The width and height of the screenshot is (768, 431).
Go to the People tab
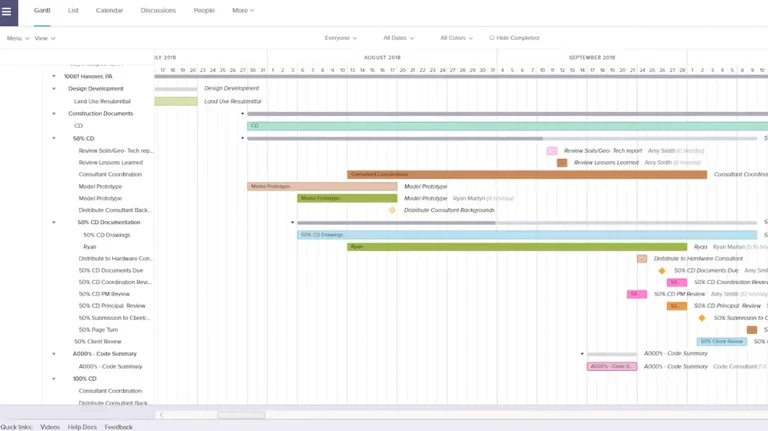click(204, 10)
